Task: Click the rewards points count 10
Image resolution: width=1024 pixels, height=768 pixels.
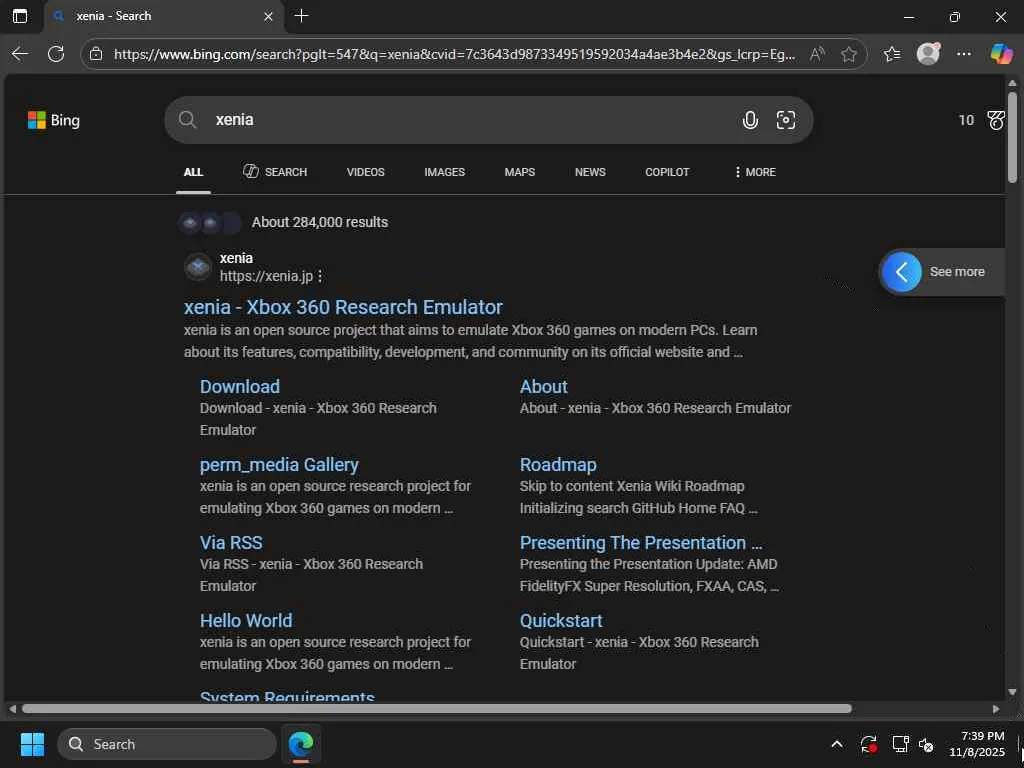Action: pyautogui.click(x=966, y=120)
